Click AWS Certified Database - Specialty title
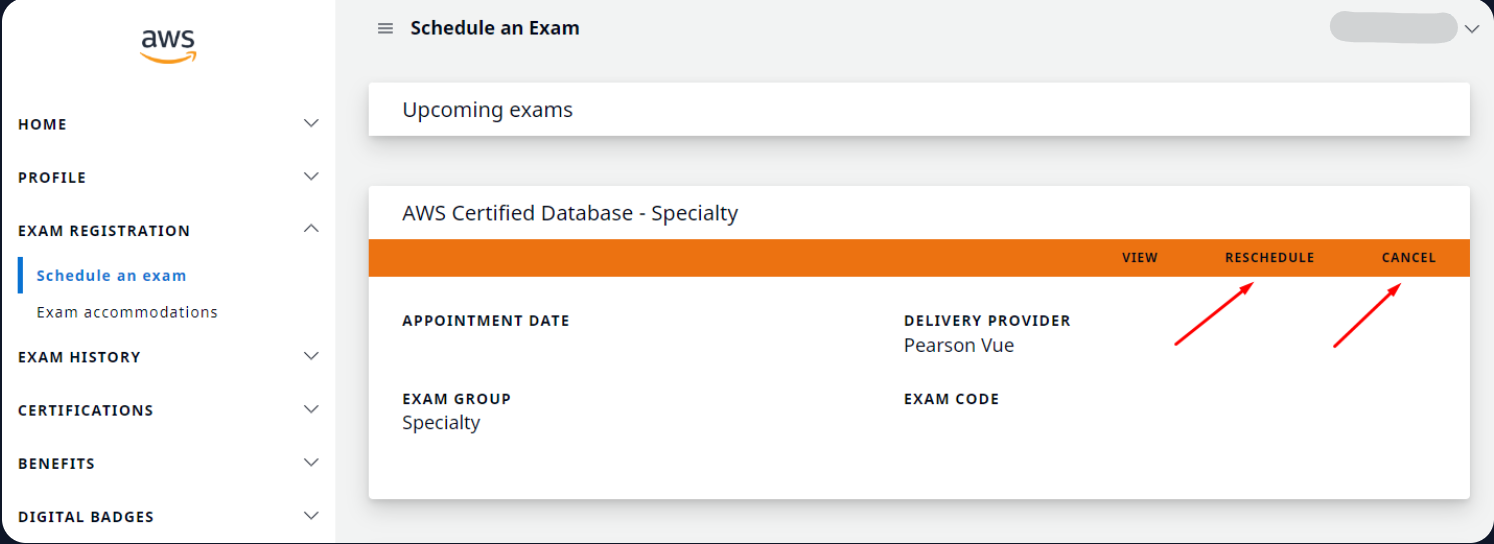1494x544 pixels. 570,213
